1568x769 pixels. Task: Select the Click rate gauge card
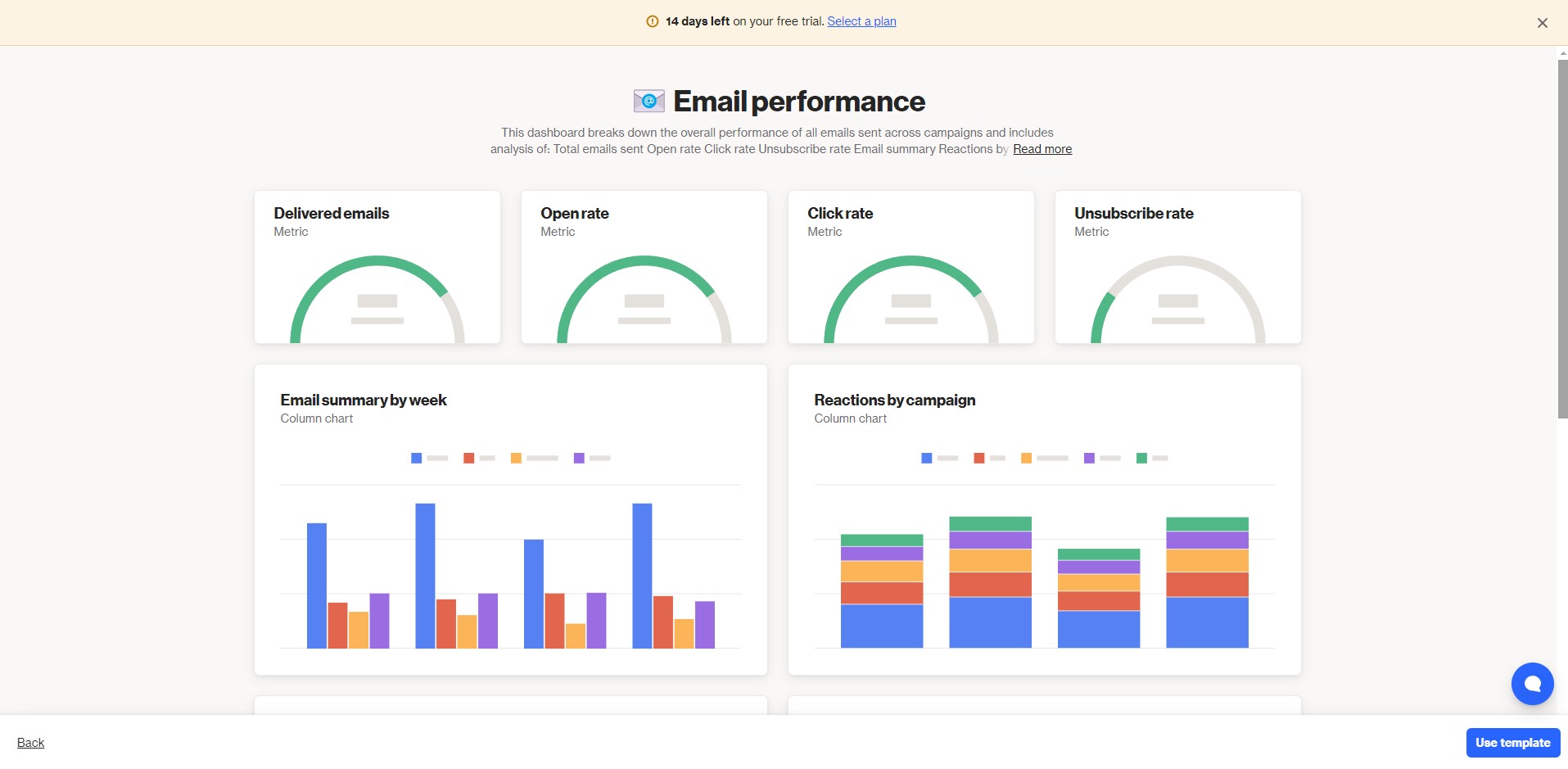click(x=911, y=267)
